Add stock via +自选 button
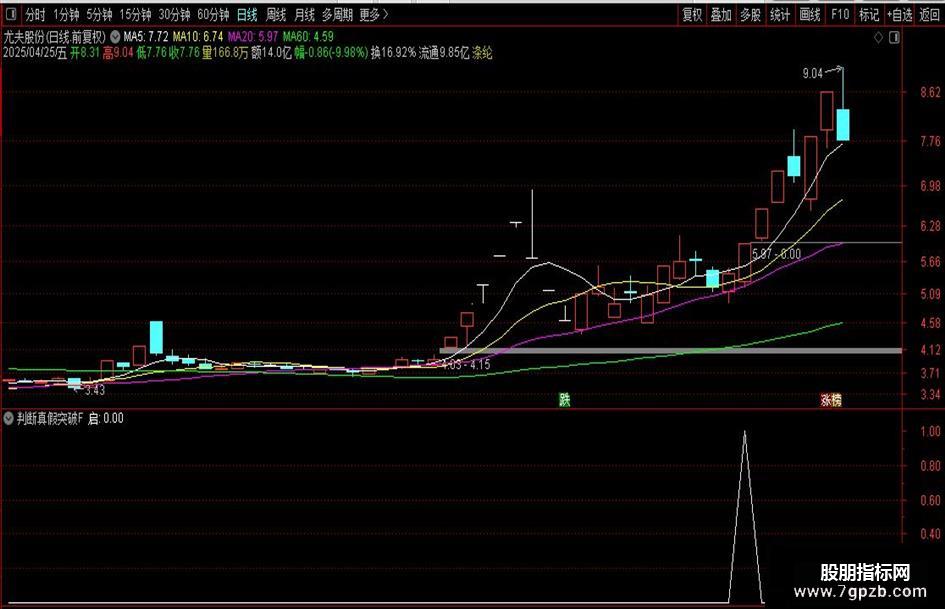This screenshot has width=945, height=609. click(900, 14)
